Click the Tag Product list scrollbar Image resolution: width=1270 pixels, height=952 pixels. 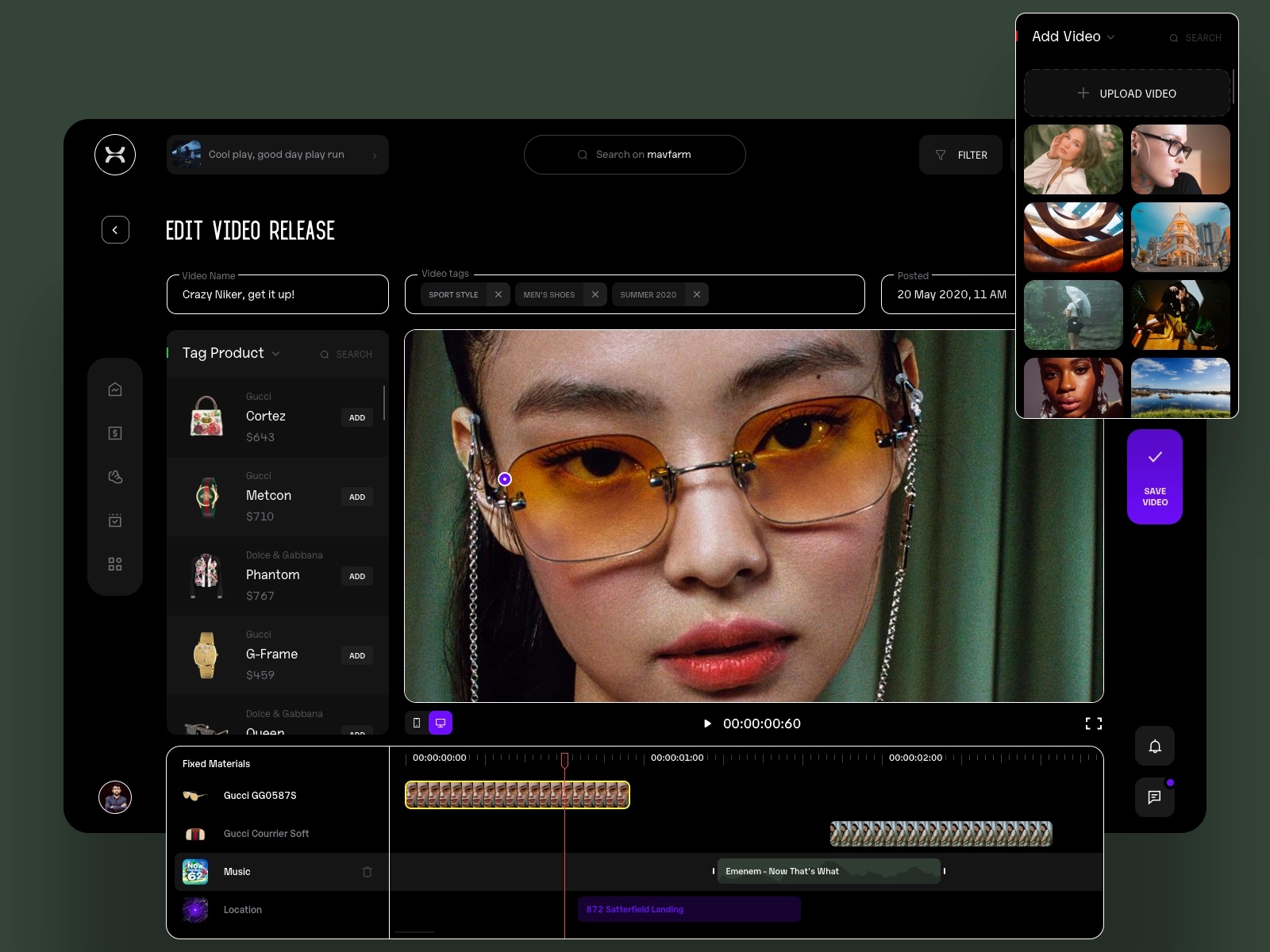click(384, 403)
